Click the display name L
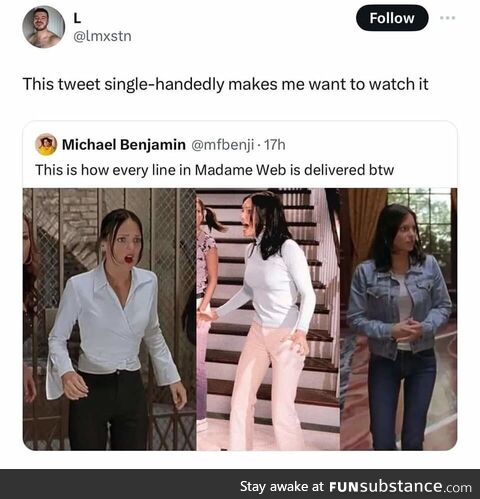480x499 pixels. [x=77, y=19]
